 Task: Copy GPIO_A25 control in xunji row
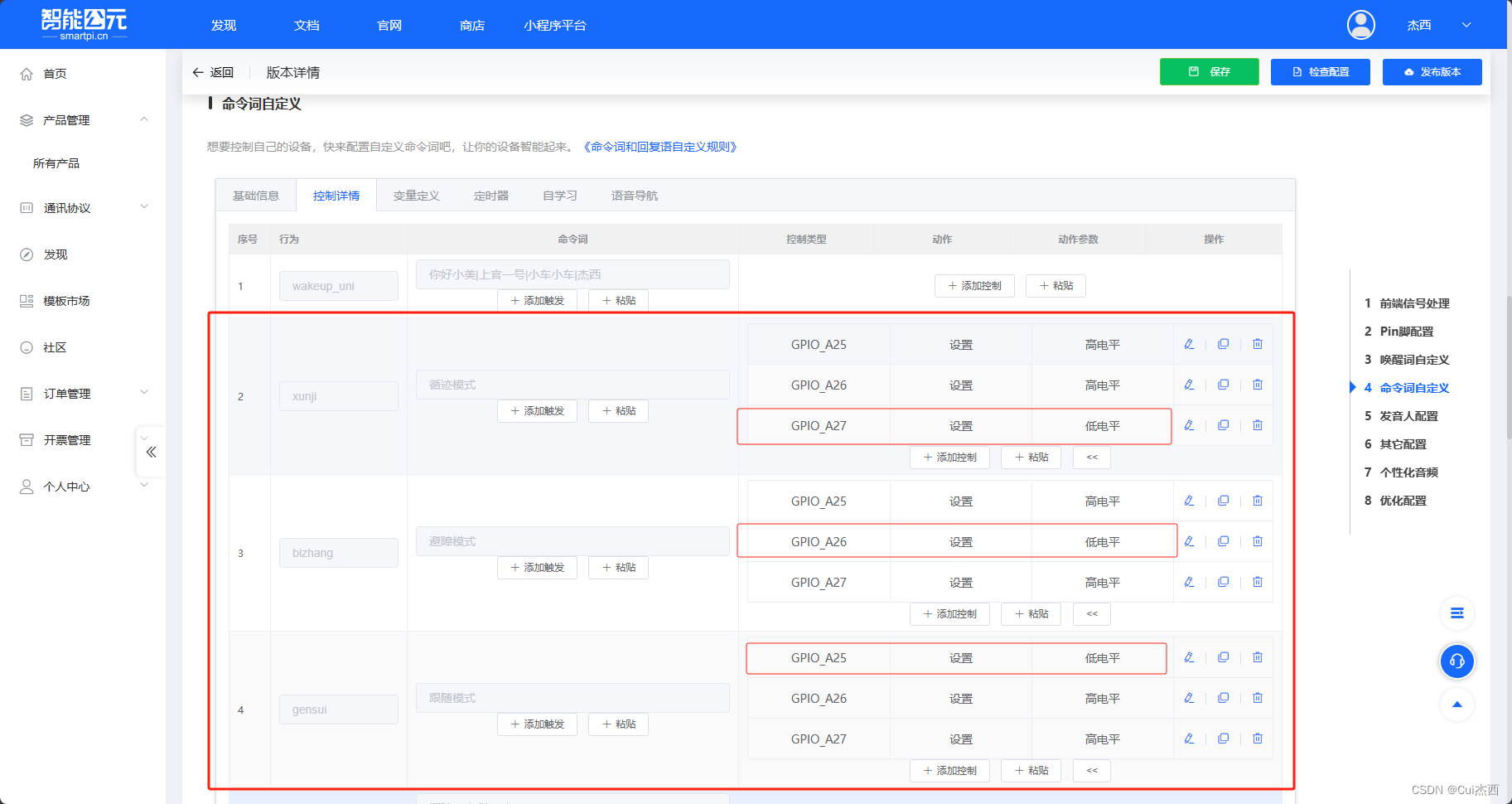(x=1223, y=344)
